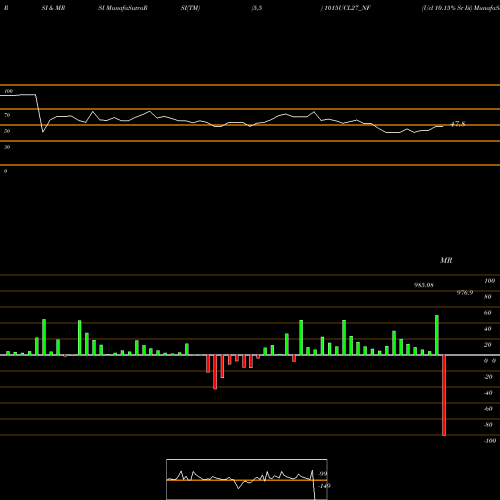Click the MR axis label -40
Screen dimensions: 500x500
pos(488,393)
